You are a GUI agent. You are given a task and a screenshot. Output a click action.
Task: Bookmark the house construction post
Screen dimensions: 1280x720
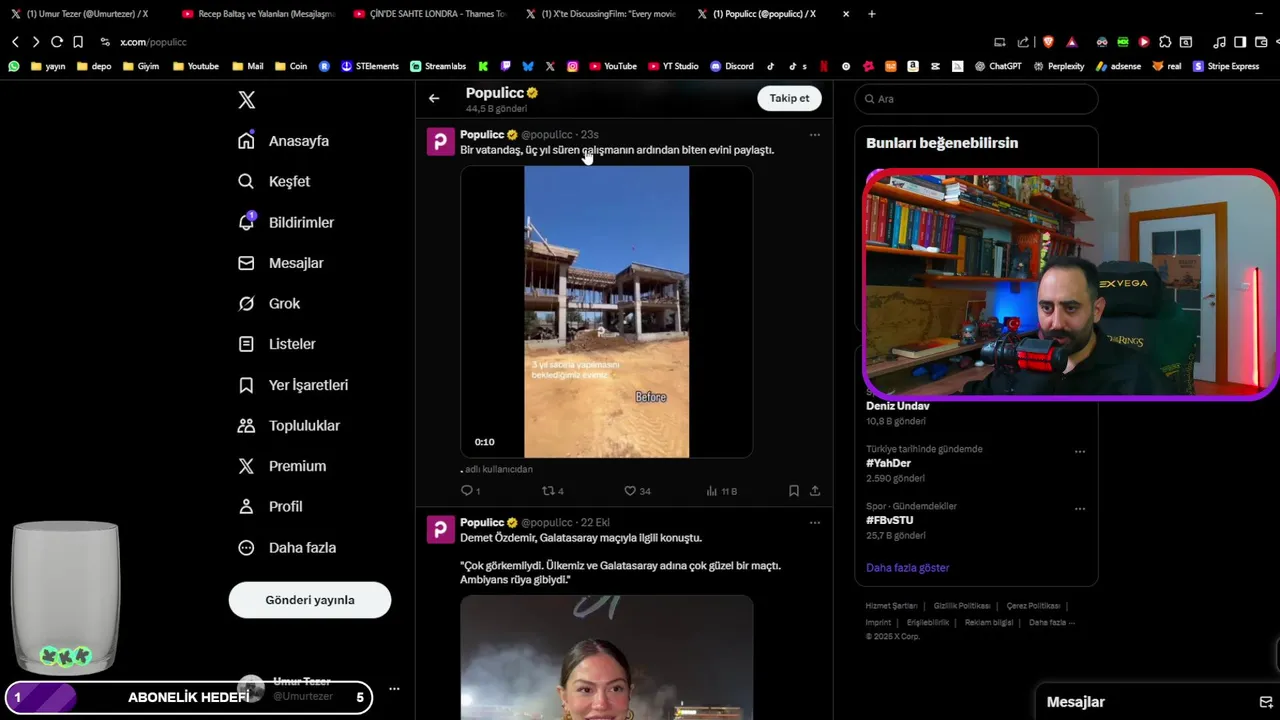[x=793, y=491]
